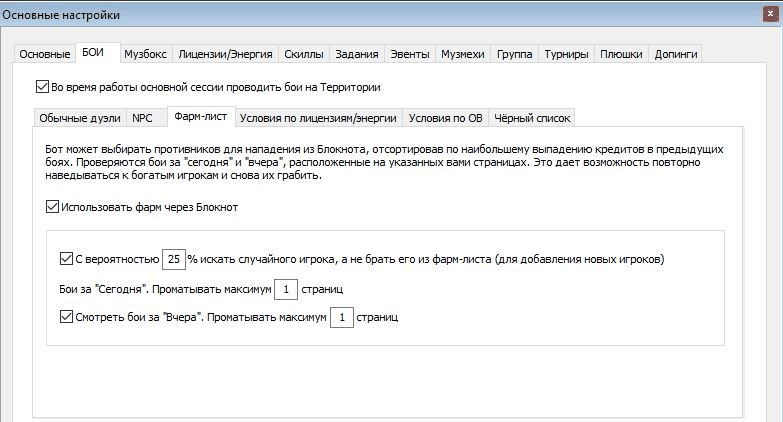Open the Турниры tab
The width and height of the screenshot is (783, 422).
coord(566,54)
